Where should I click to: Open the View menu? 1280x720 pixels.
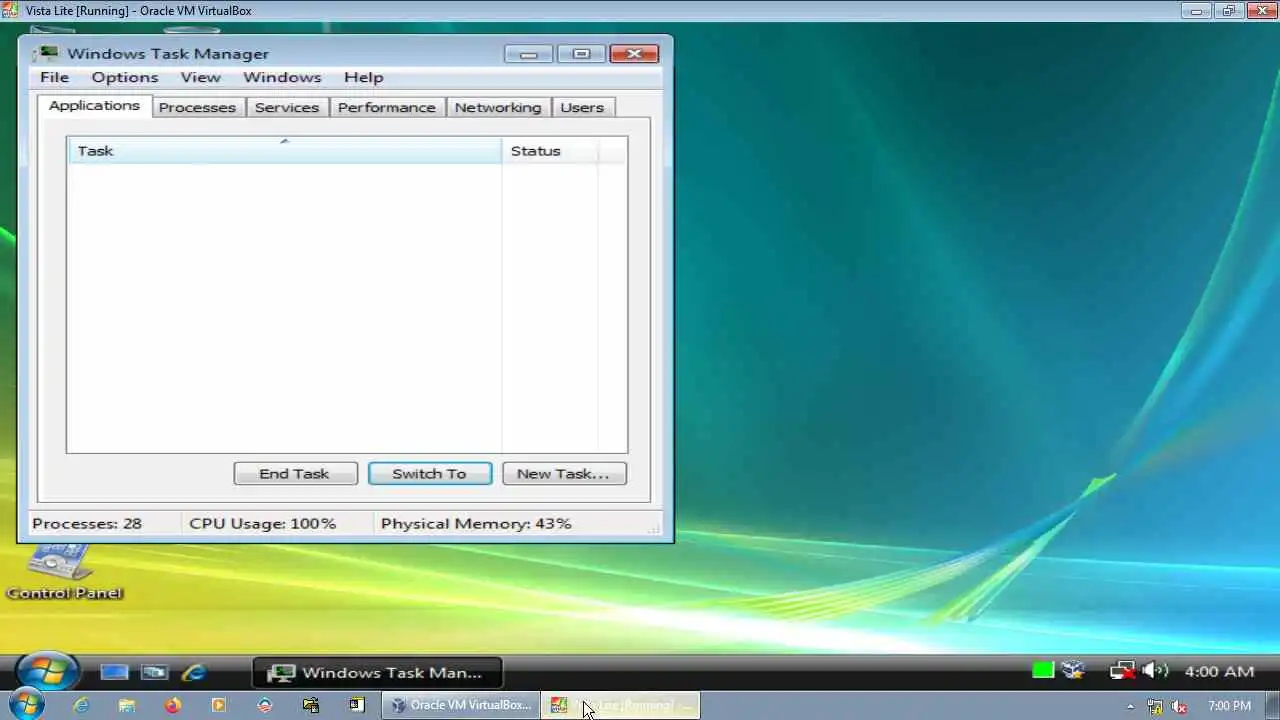pyautogui.click(x=200, y=77)
